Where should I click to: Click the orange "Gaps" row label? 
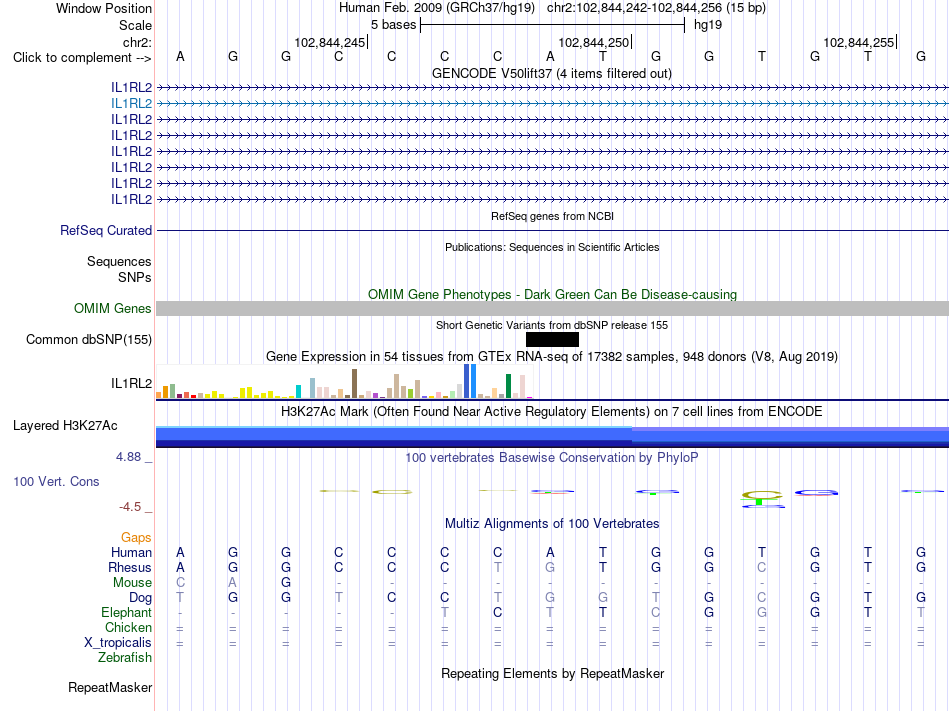point(136,538)
